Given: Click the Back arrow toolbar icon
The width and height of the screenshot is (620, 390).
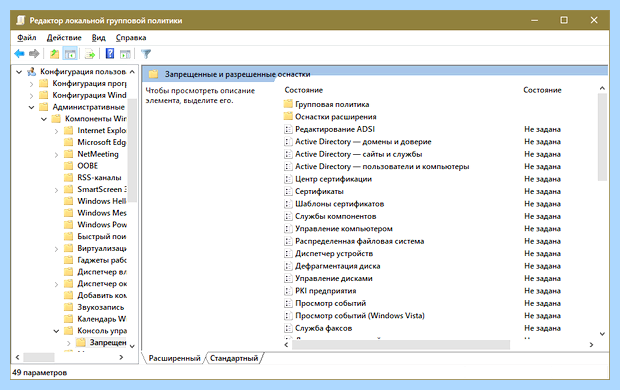Looking at the screenshot, I should tap(19, 54).
